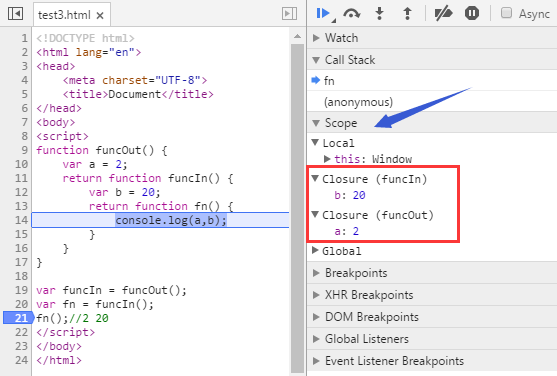Expand the Global Listeners section
557x376 pixels.
point(316,339)
